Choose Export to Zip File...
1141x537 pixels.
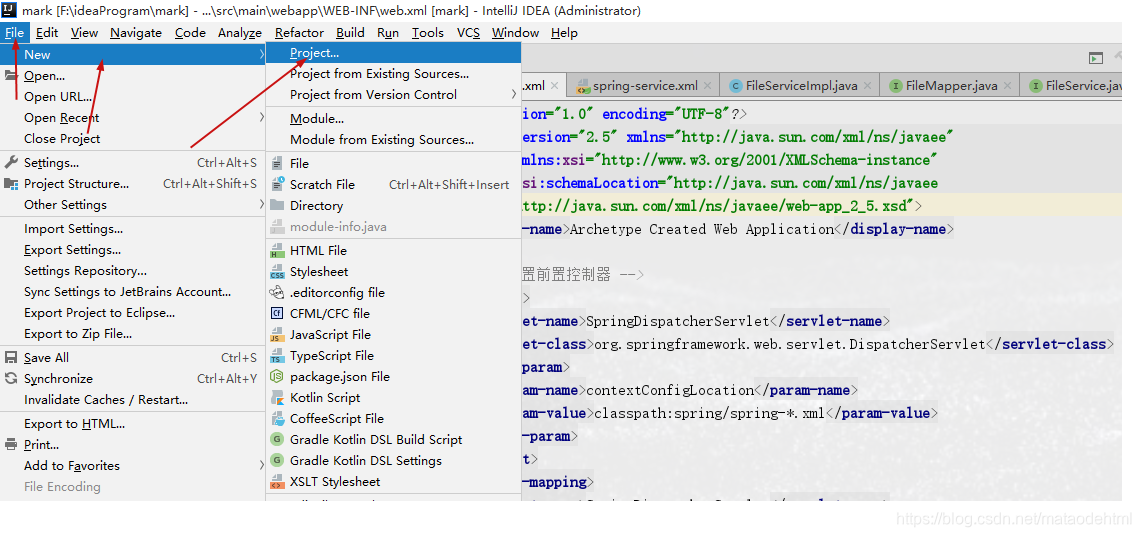[132, 335]
